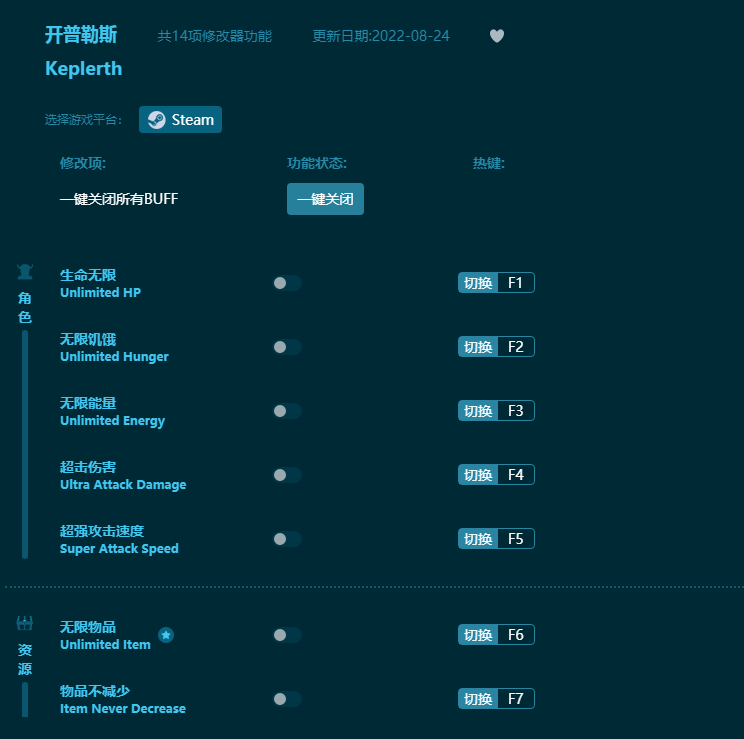Image resolution: width=744 pixels, height=739 pixels.
Task: Click the 热键 column header
Action: [489, 163]
